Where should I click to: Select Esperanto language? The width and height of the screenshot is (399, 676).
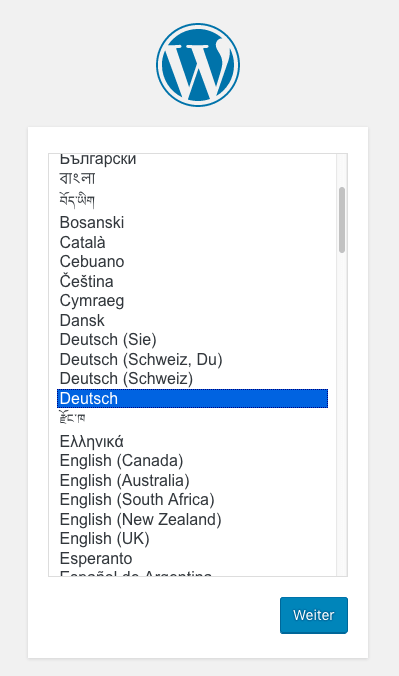(192, 558)
